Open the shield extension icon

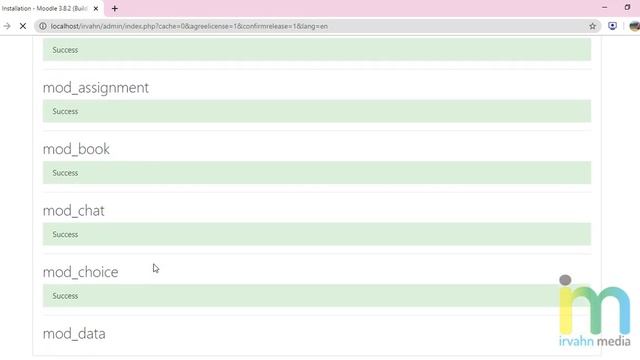click(x=612, y=26)
